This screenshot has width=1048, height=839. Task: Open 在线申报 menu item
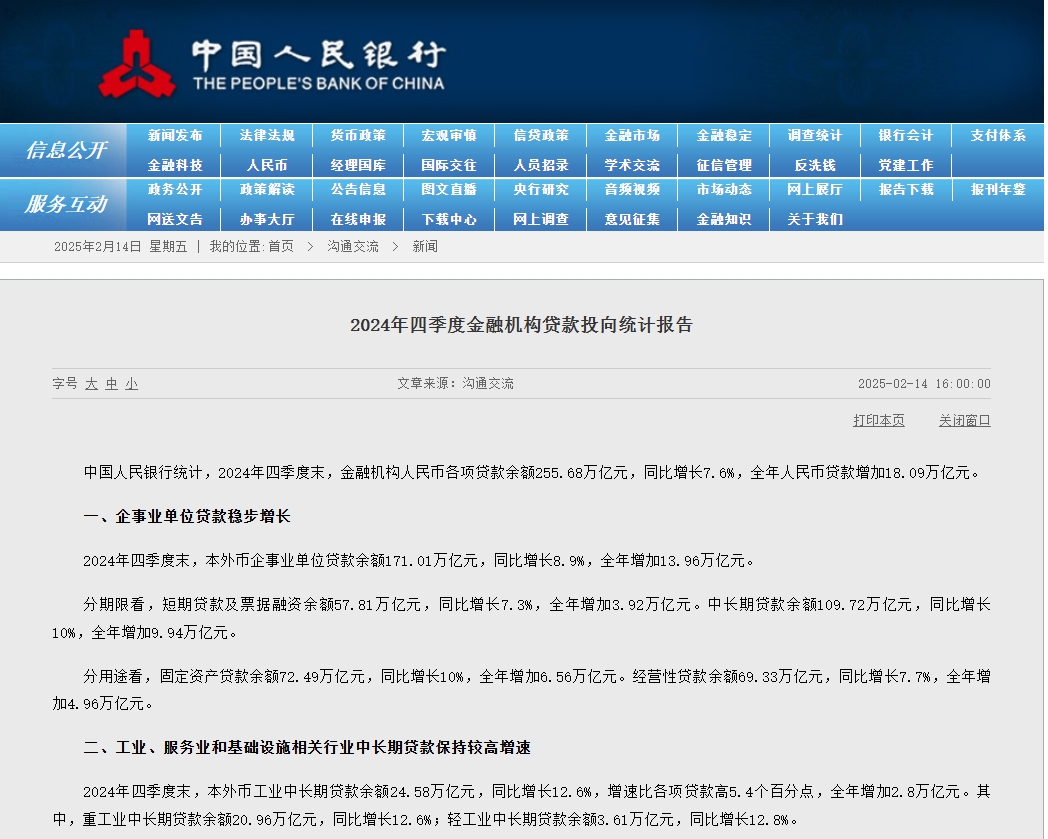point(358,219)
